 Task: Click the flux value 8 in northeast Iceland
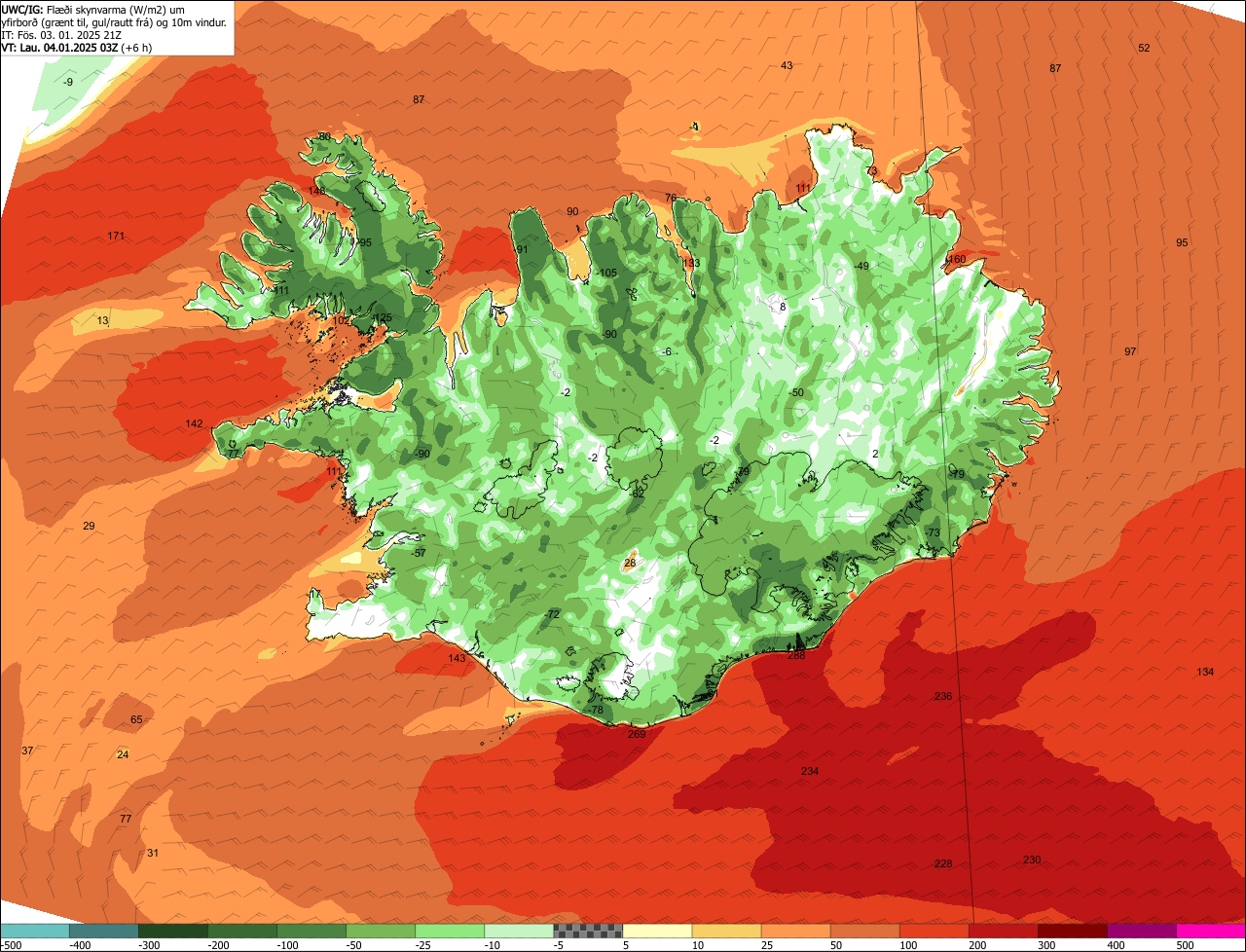point(783,307)
